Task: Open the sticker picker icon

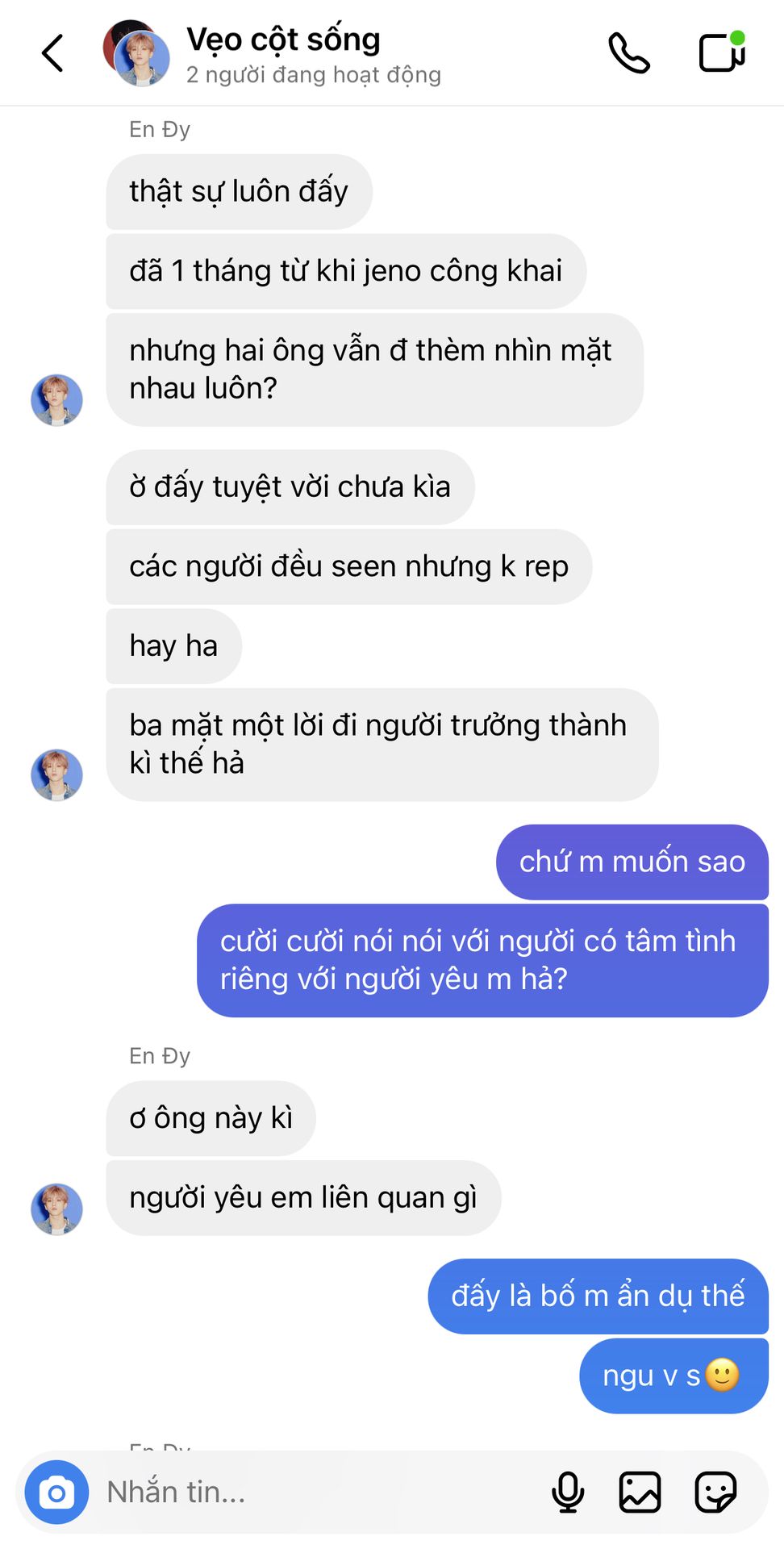Action: coord(715,1493)
